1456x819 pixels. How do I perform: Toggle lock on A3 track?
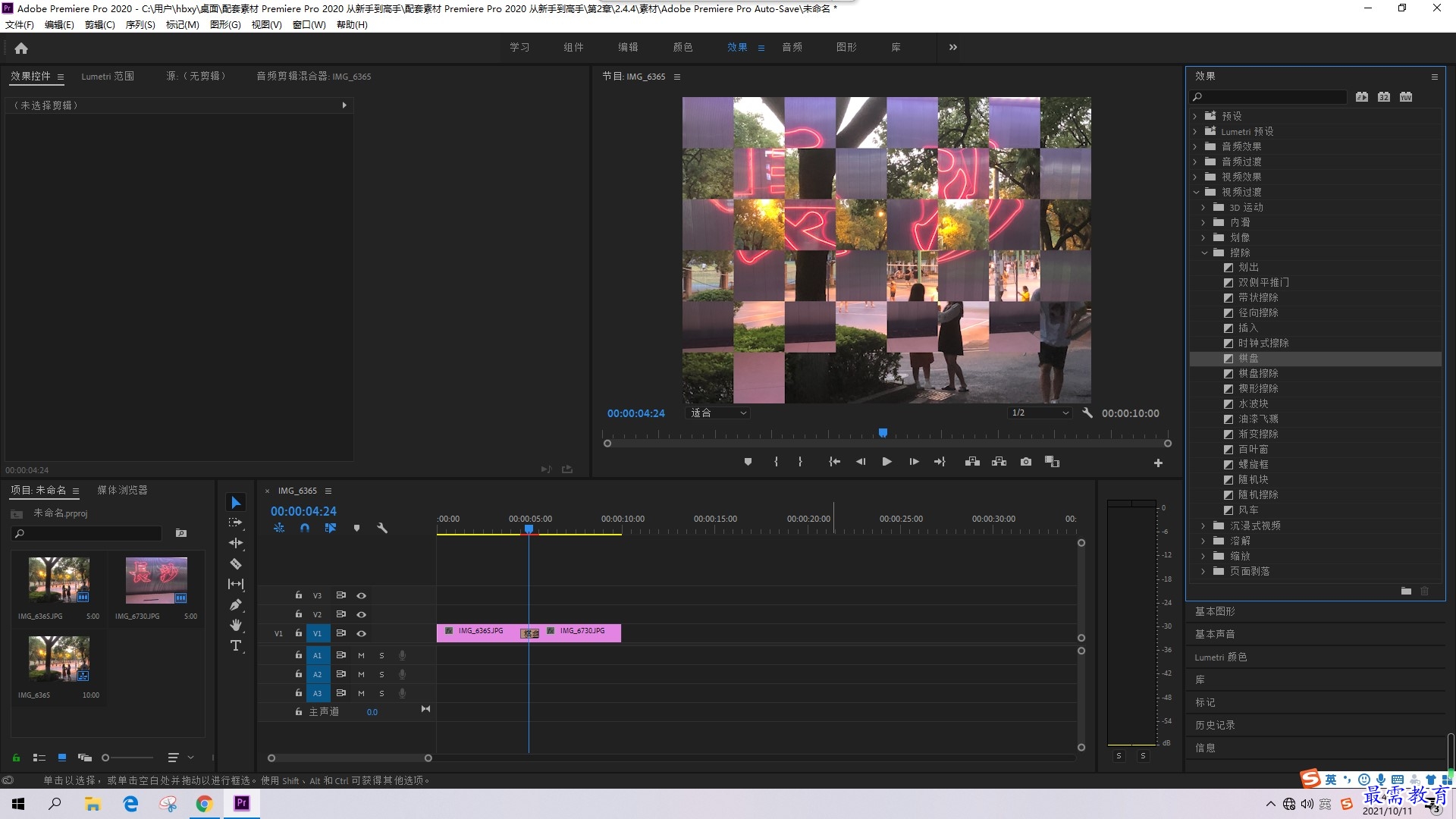(x=299, y=693)
